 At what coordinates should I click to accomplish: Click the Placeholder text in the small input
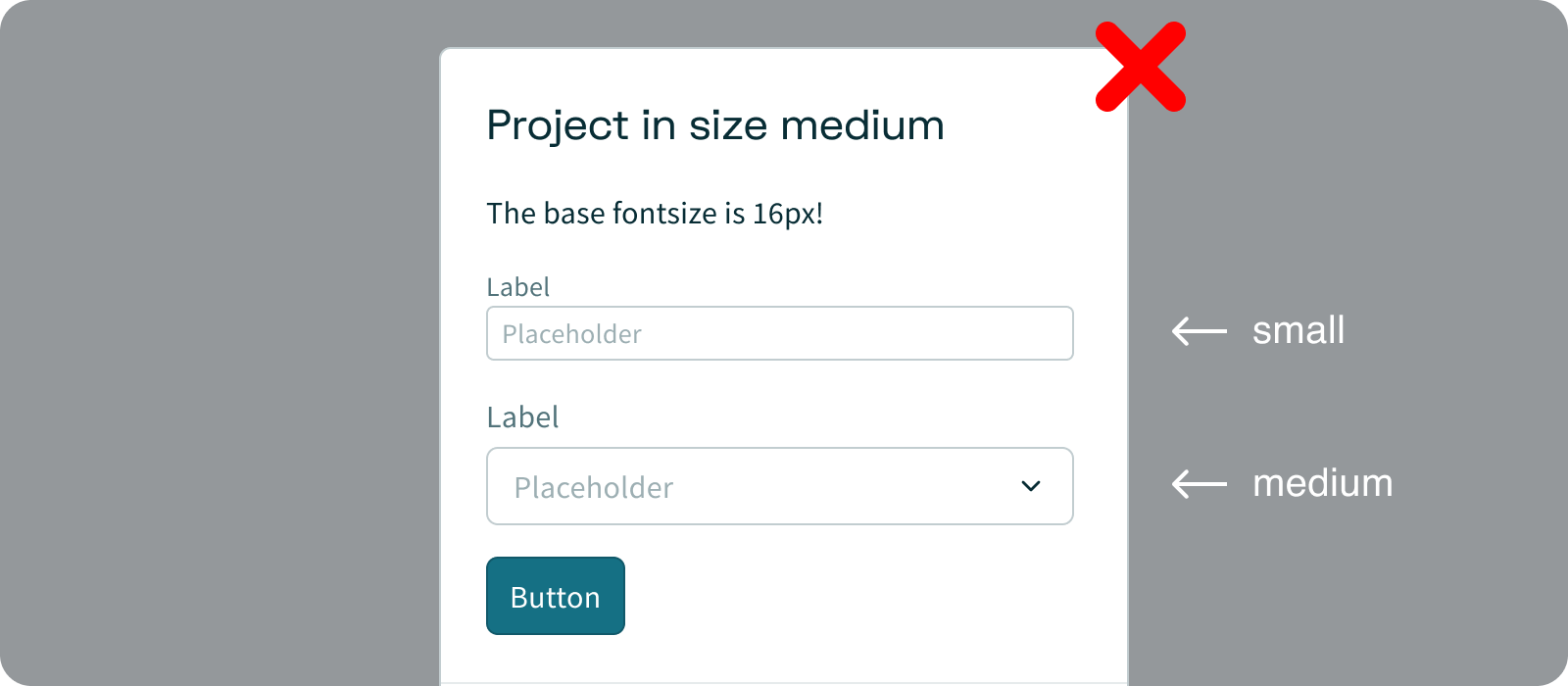point(571,333)
